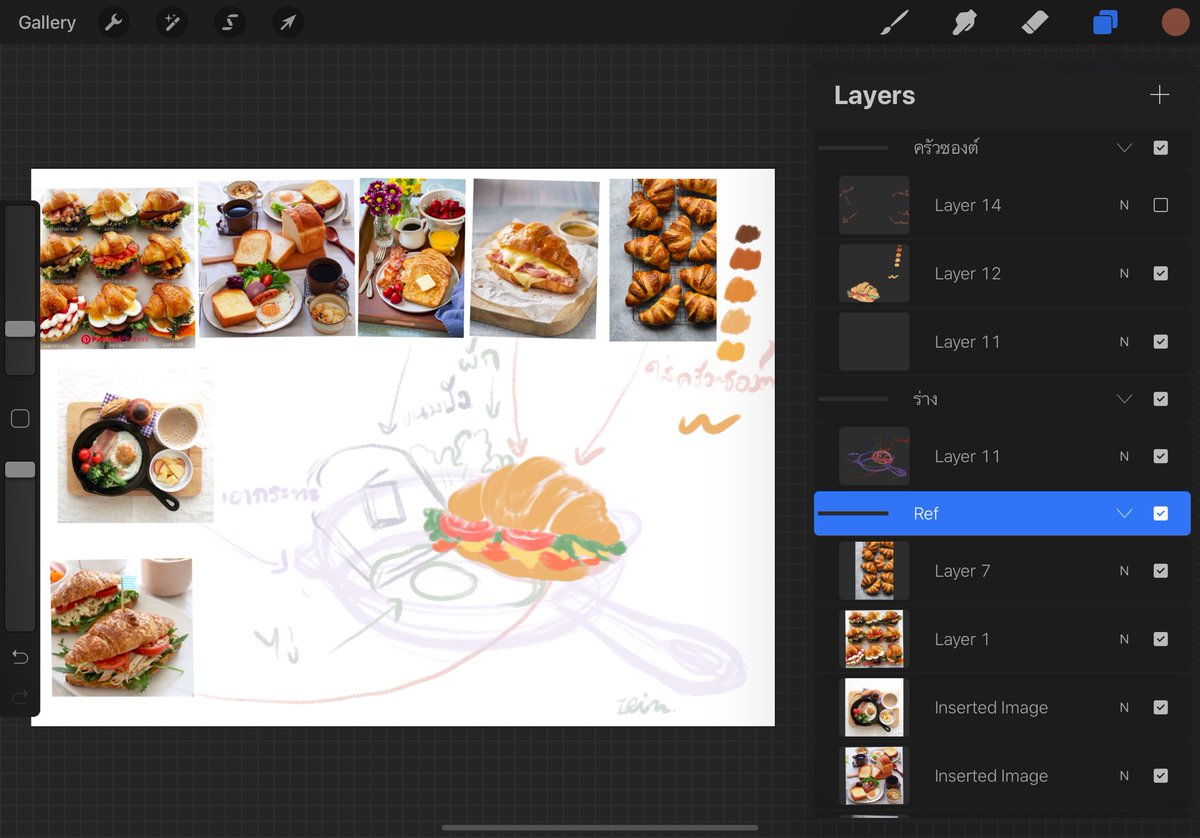
Task: Activate the Transform arrow tool
Action: pyautogui.click(x=288, y=22)
